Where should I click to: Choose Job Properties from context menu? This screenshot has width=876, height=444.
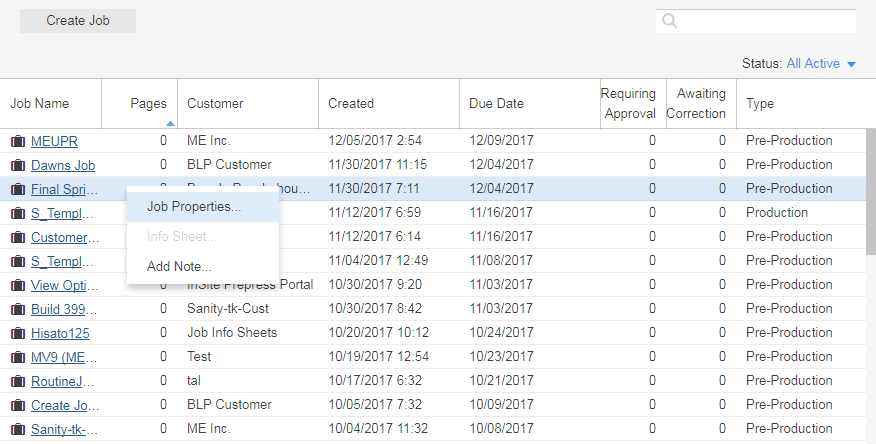194,207
